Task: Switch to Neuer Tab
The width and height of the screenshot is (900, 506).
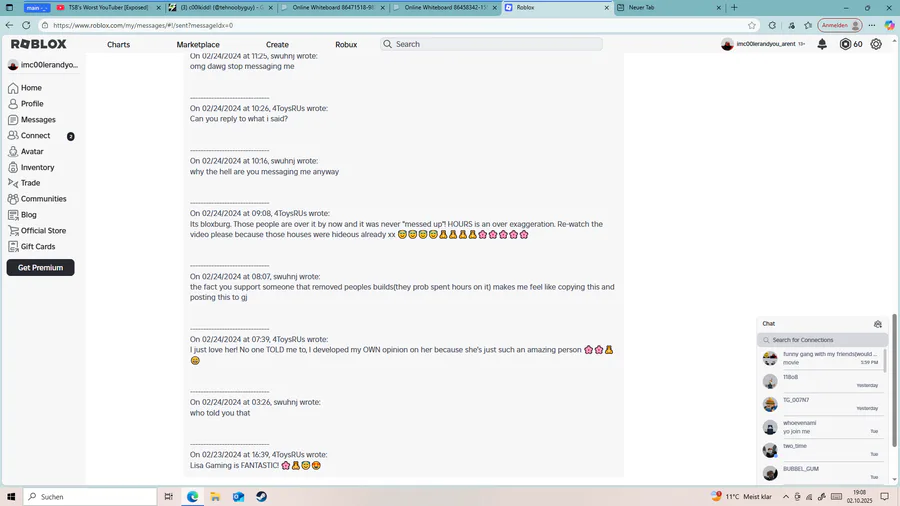Action: tap(669, 7)
